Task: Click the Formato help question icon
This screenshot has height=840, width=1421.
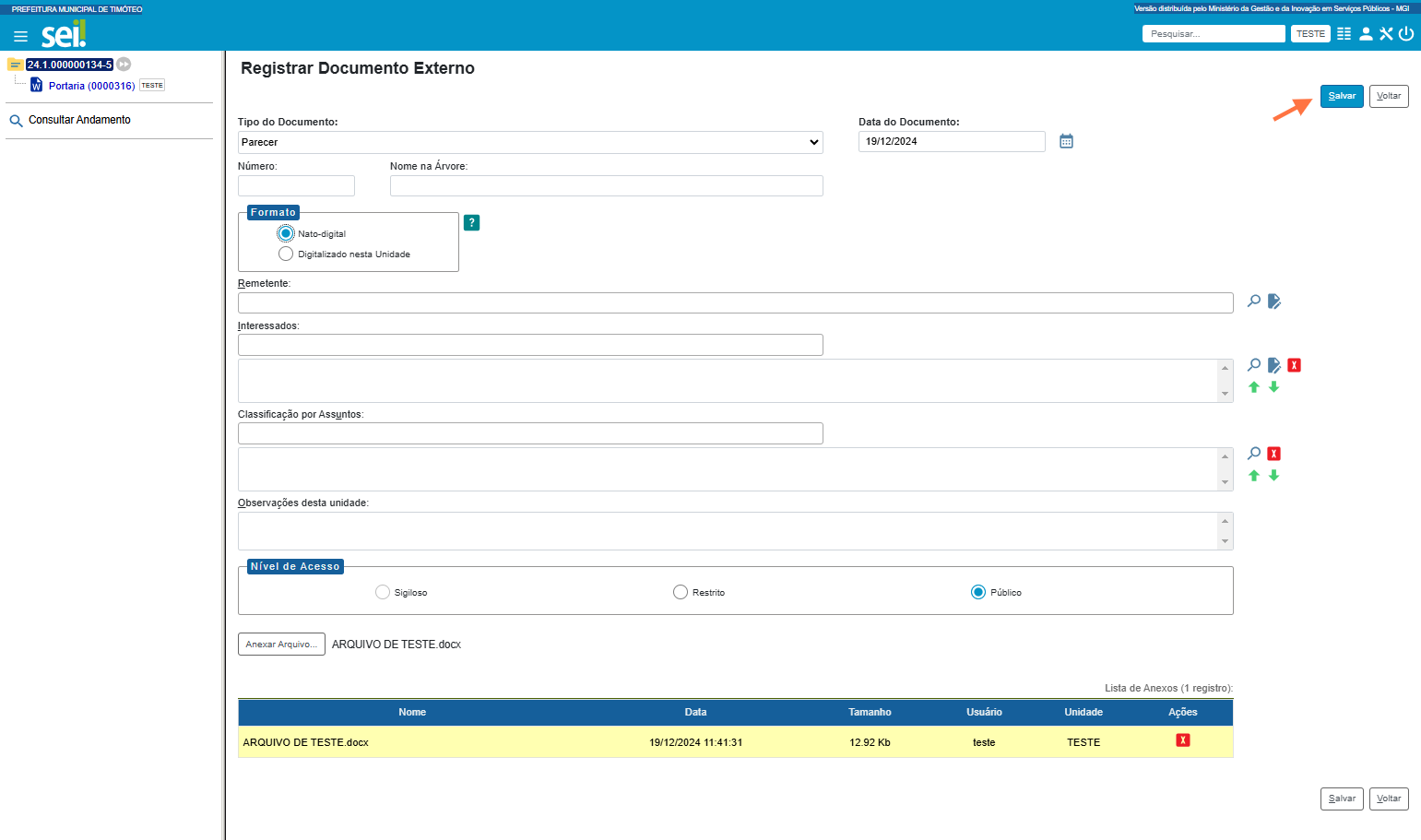Action: [x=471, y=222]
